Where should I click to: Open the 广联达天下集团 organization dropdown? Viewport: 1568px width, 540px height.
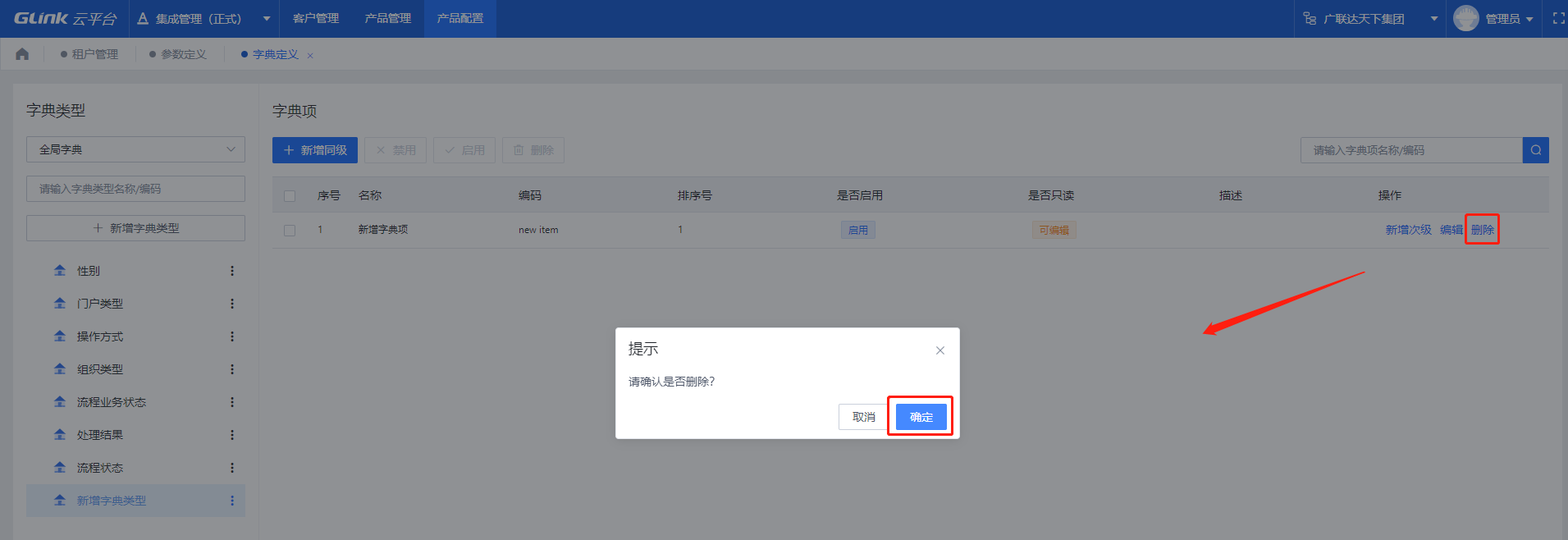tap(1369, 18)
